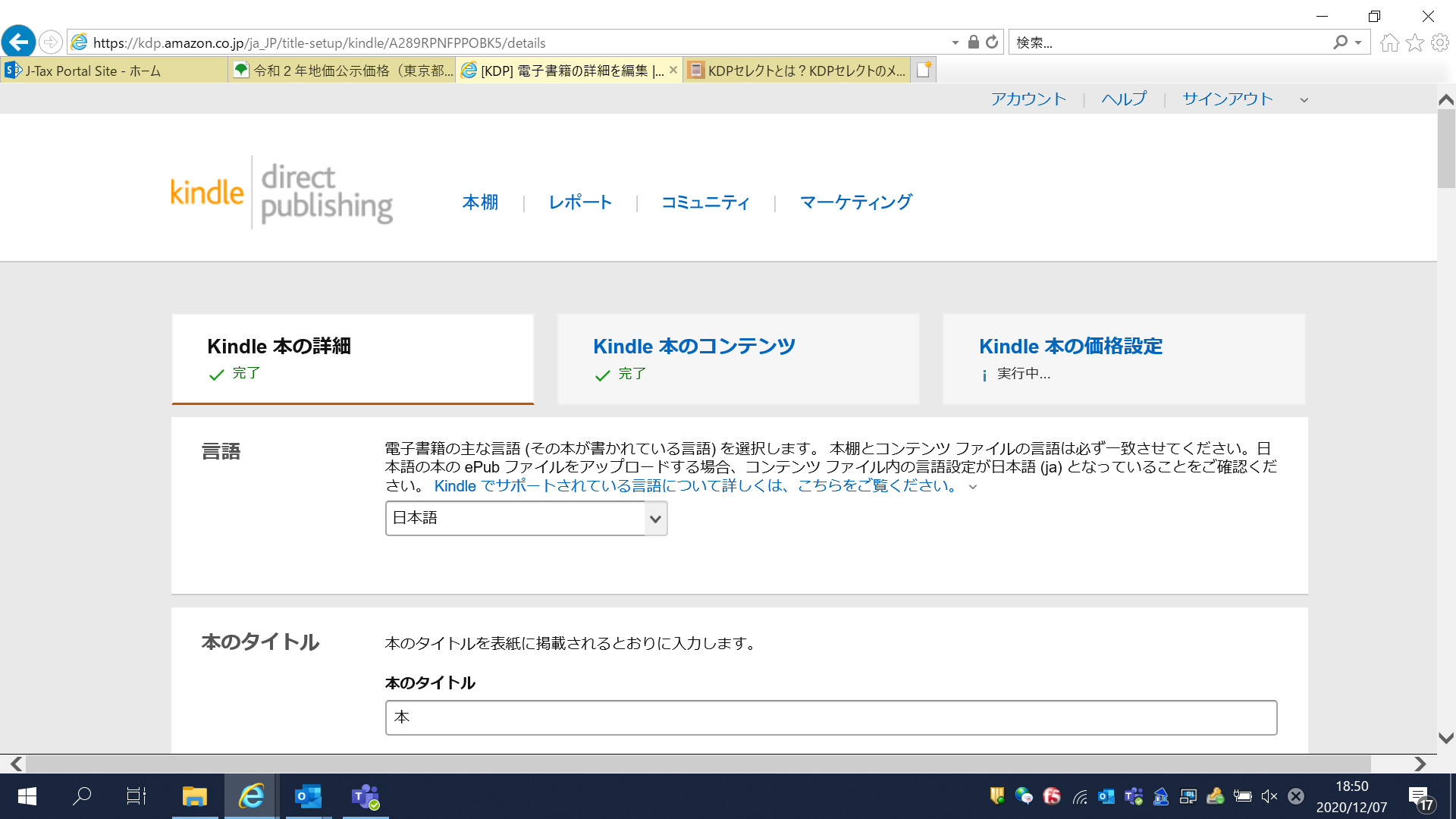
Task: Expand chevron after supported languages link
Action: point(973,488)
